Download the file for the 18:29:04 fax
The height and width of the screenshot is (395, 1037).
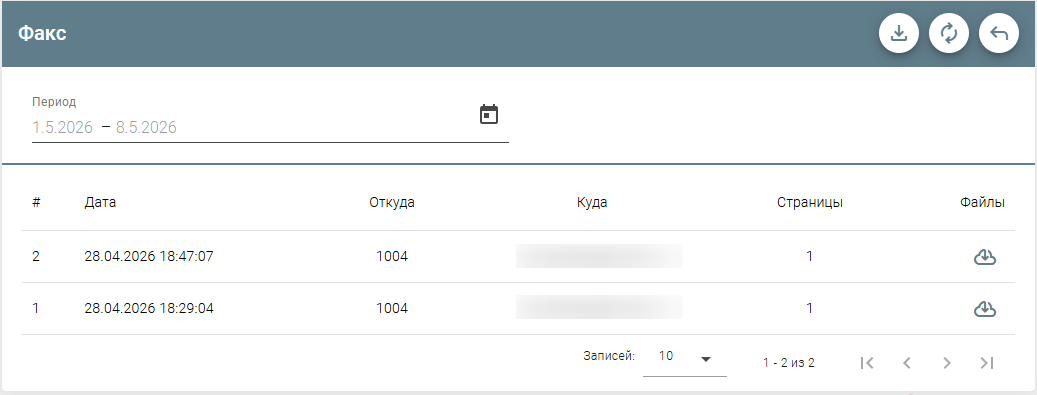985,308
